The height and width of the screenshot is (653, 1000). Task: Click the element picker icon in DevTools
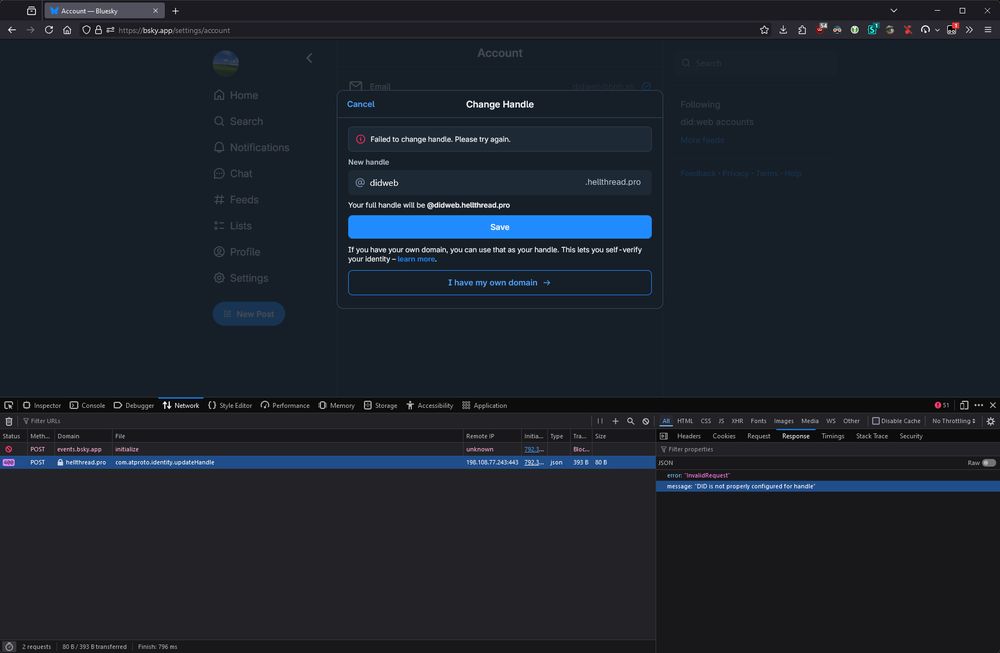click(x=8, y=405)
